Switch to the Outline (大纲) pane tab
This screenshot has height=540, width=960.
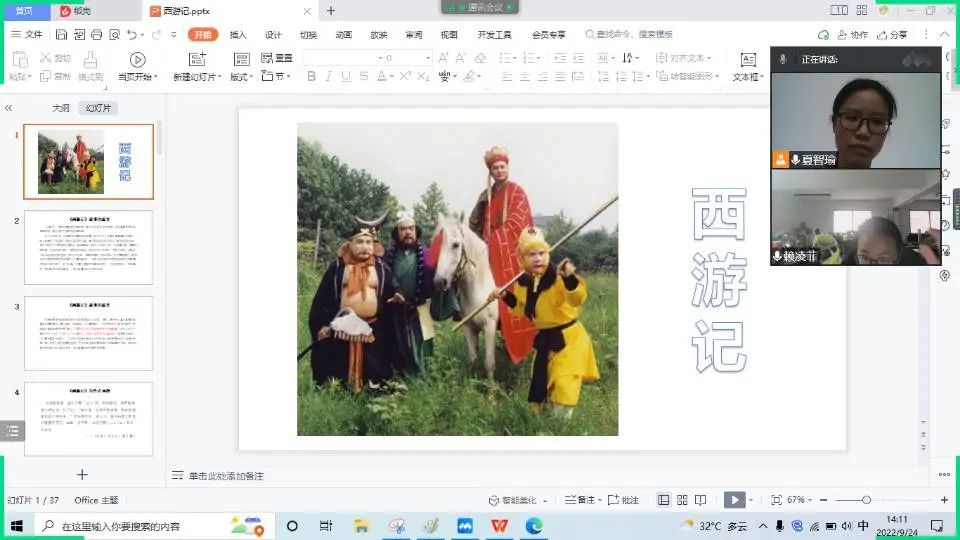(61, 108)
